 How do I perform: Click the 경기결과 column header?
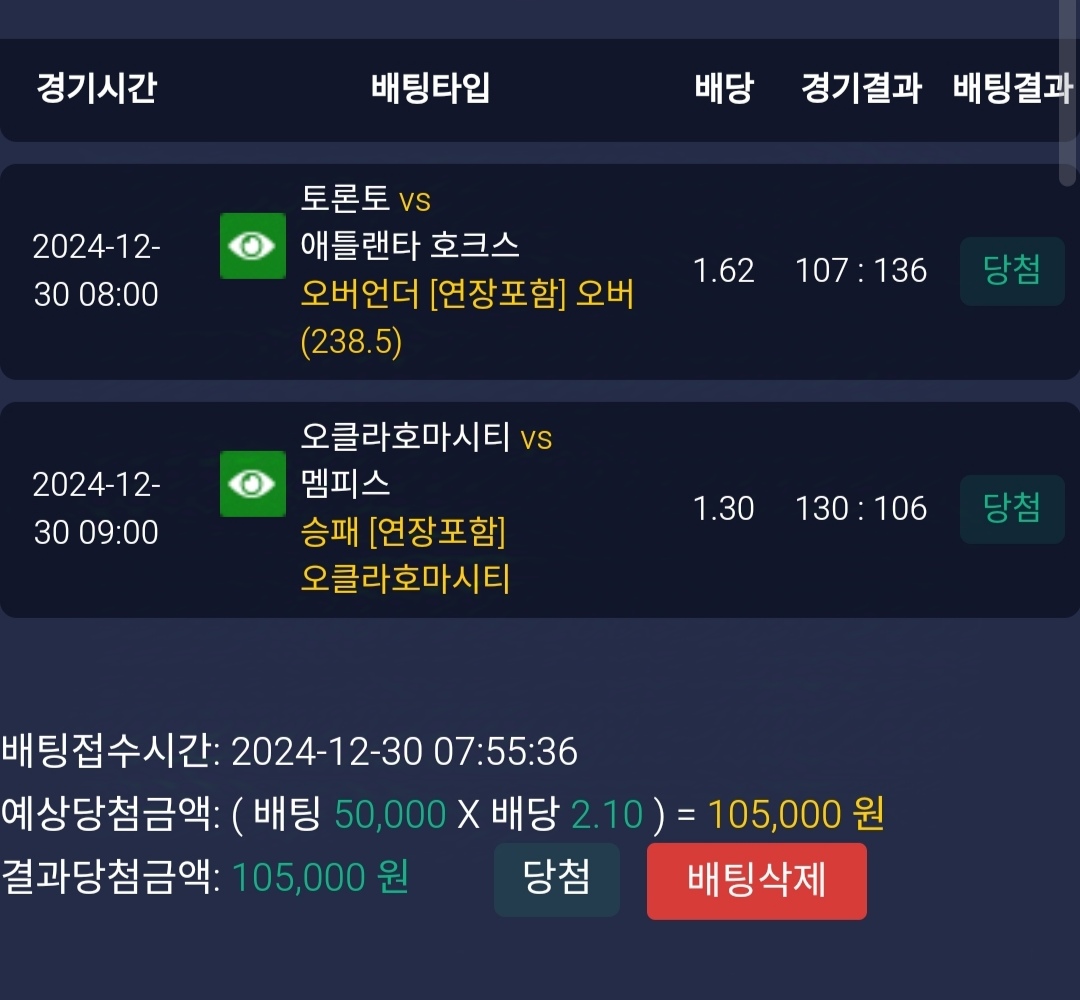tap(860, 89)
